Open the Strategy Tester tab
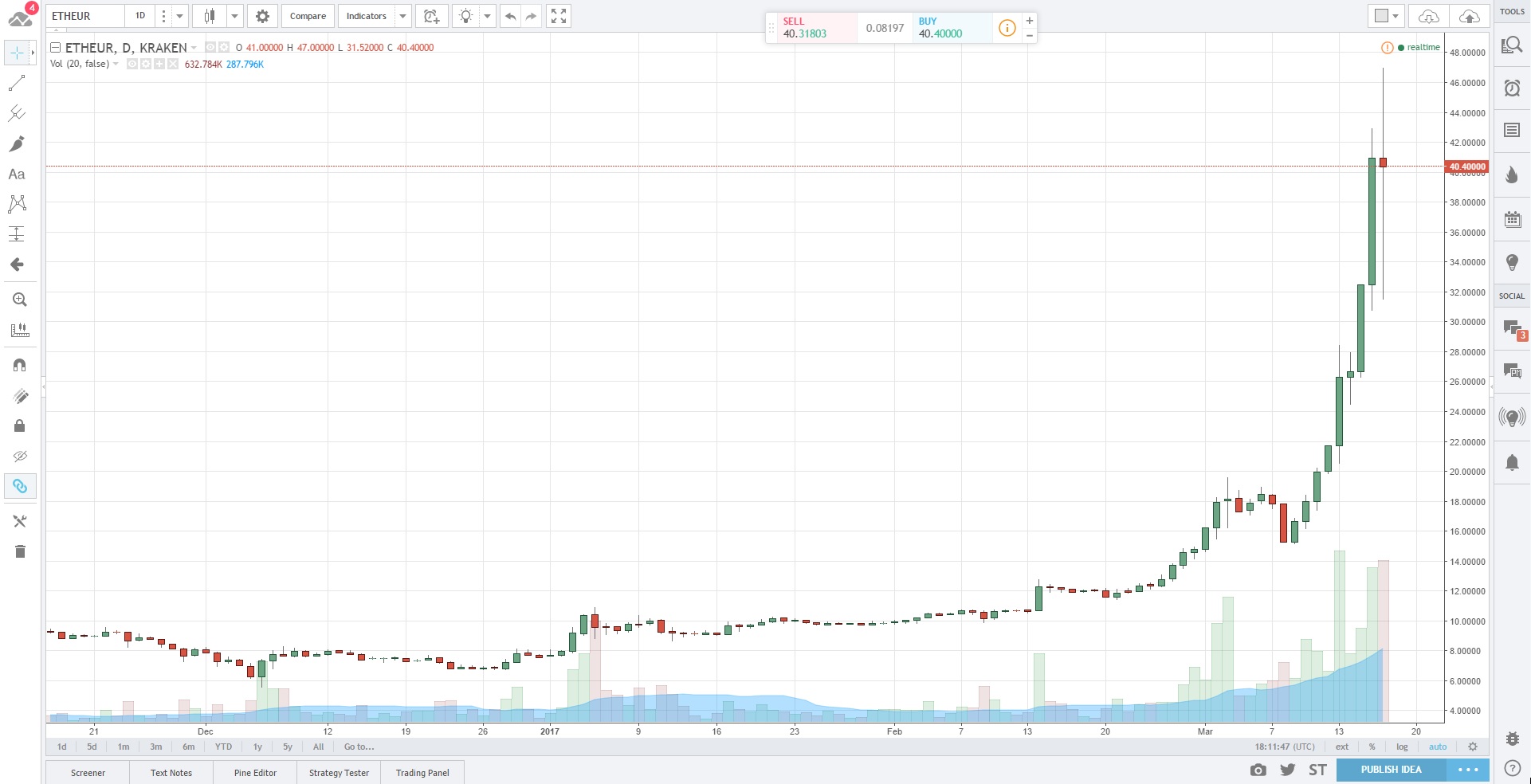Screen dimensions: 1531x784 pyautogui.click(x=339, y=773)
